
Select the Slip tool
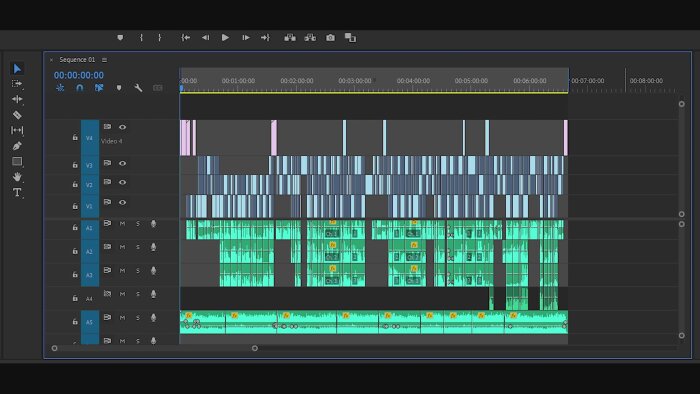17,130
